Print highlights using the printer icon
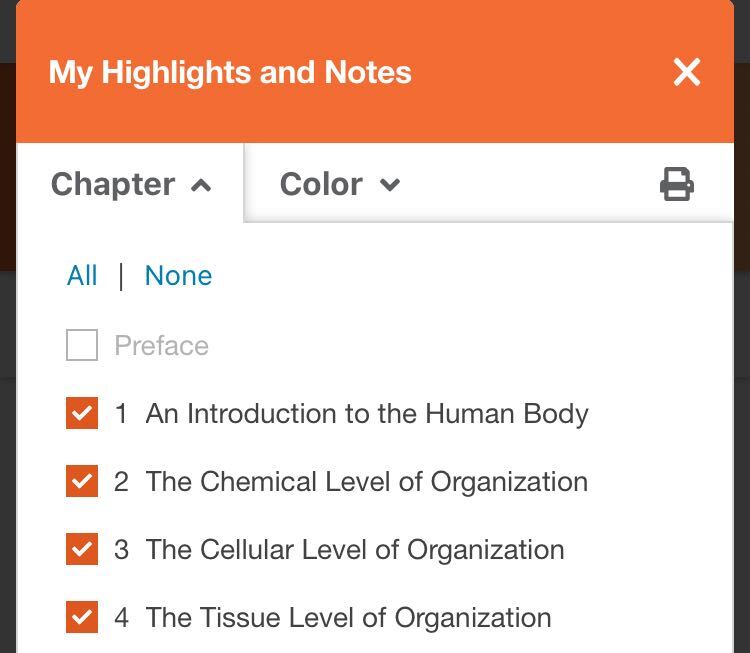Screen dimensions: 750x653 coord(677,184)
